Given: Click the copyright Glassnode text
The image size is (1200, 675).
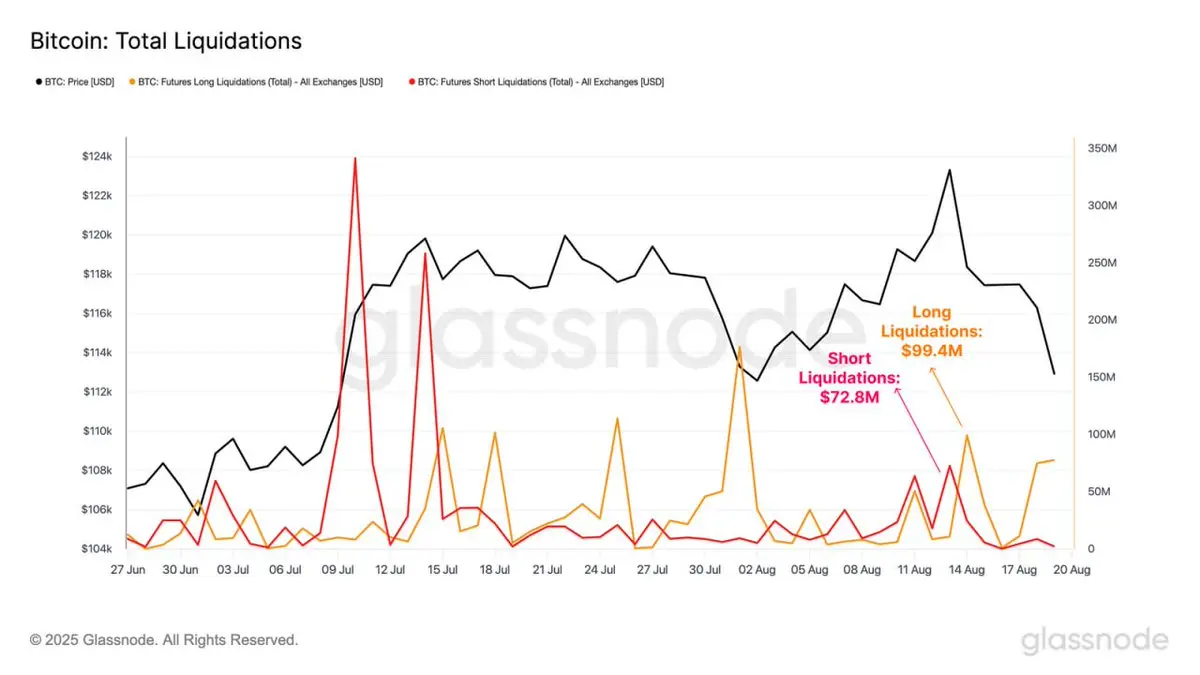Looking at the screenshot, I should click(164, 639).
